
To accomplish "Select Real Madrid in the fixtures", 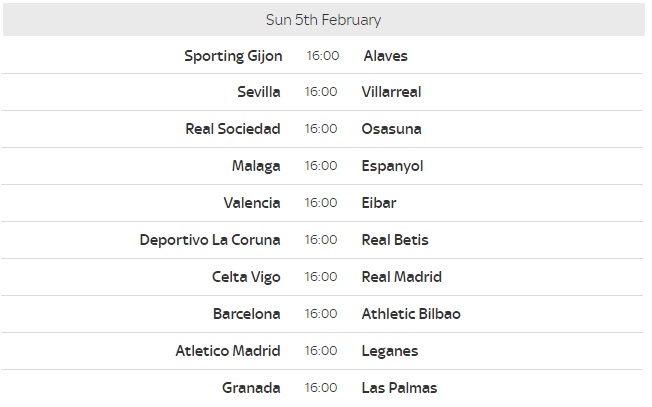I will pos(401,277).
